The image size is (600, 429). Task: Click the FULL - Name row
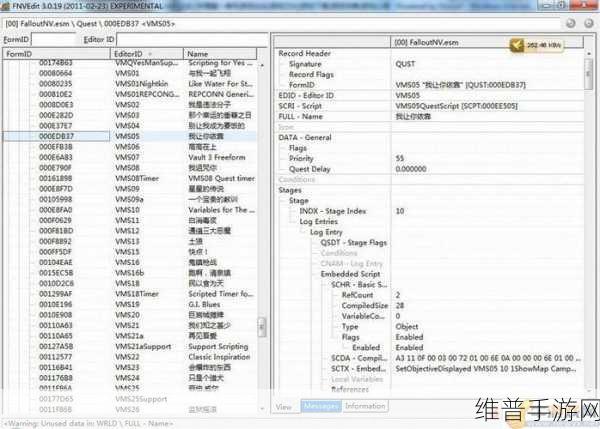(429, 117)
